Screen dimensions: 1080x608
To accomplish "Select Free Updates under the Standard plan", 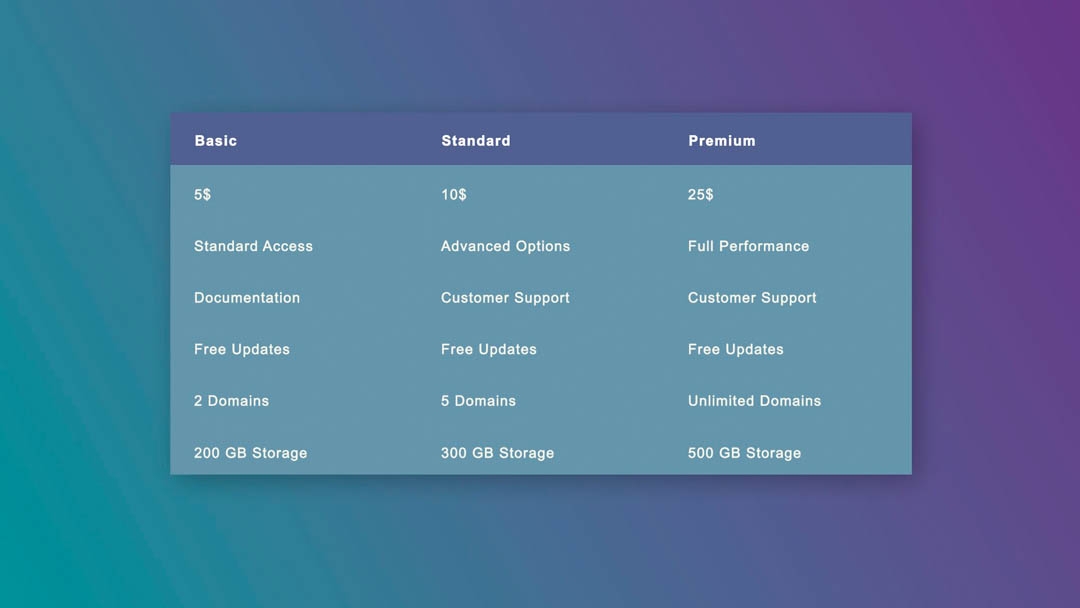I will tap(489, 349).
